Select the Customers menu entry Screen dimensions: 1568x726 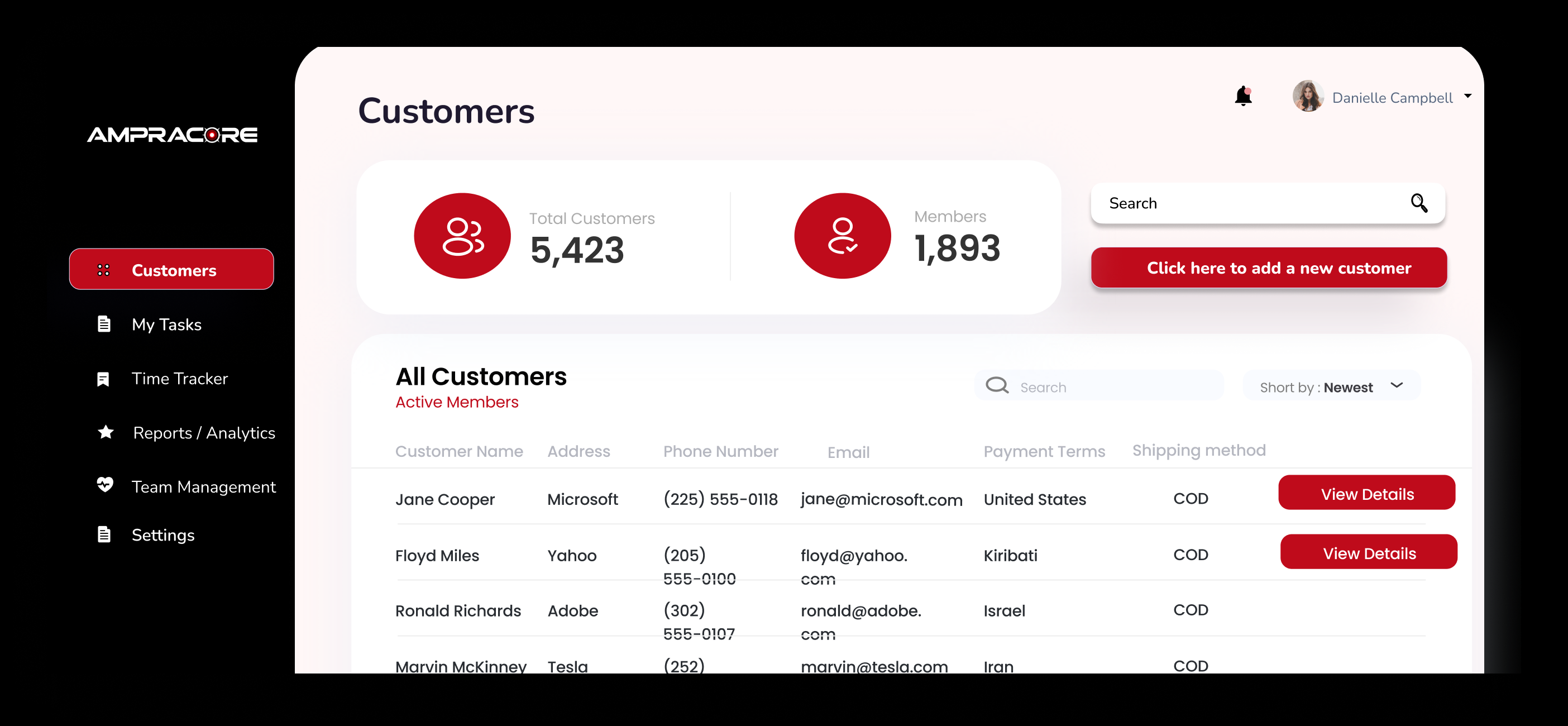pyautogui.click(x=174, y=270)
